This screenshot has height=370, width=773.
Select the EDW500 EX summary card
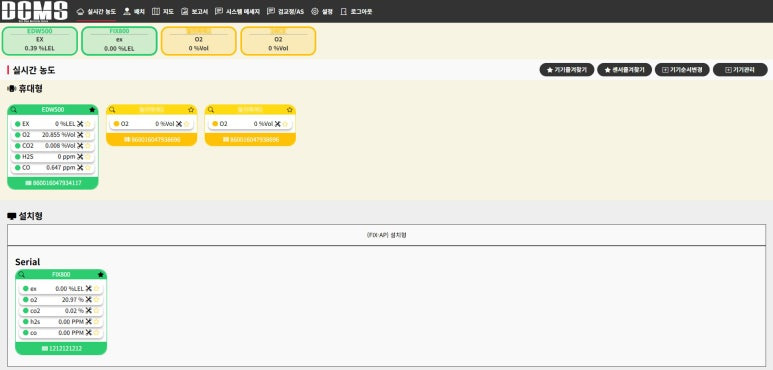pos(40,41)
